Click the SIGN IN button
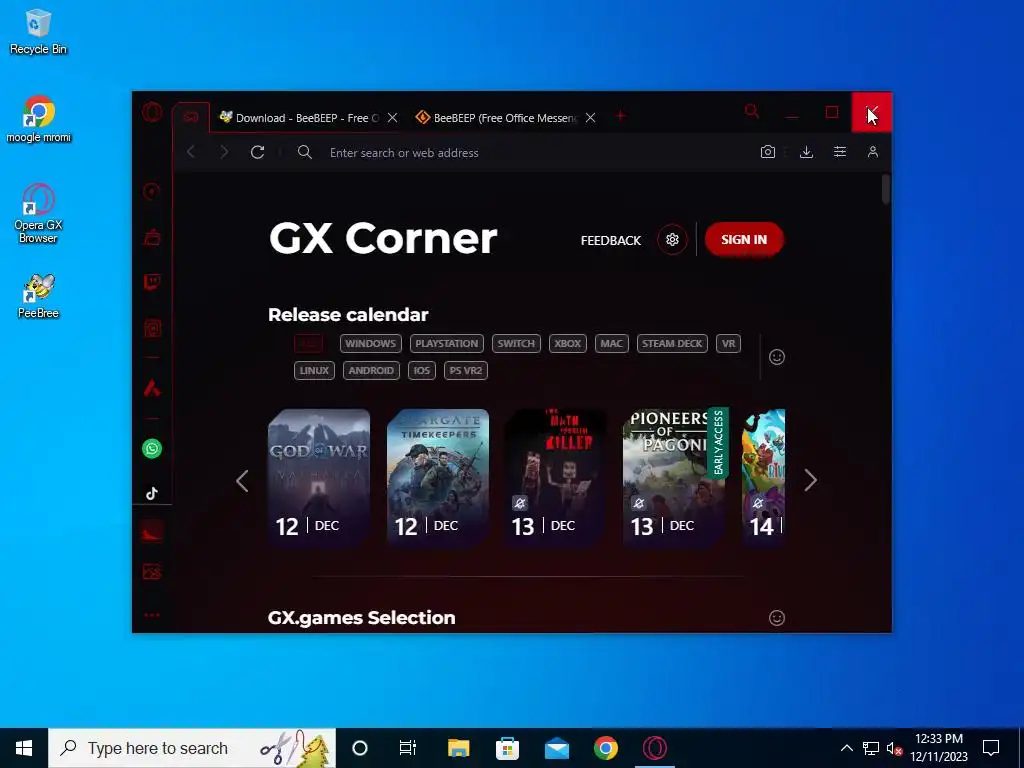Image resolution: width=1024 pixels, height=768 pixels. [x=744, y=240]
